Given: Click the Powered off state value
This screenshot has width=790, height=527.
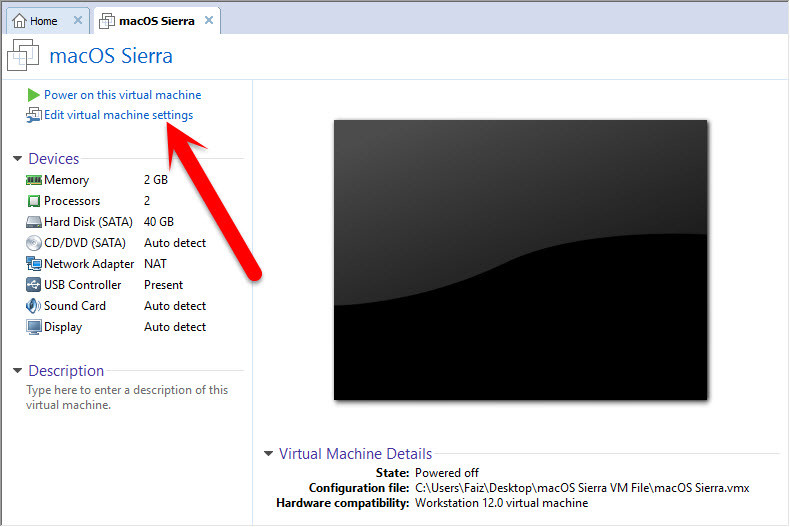Looking at the screenshot, I should tap(446, 473).
